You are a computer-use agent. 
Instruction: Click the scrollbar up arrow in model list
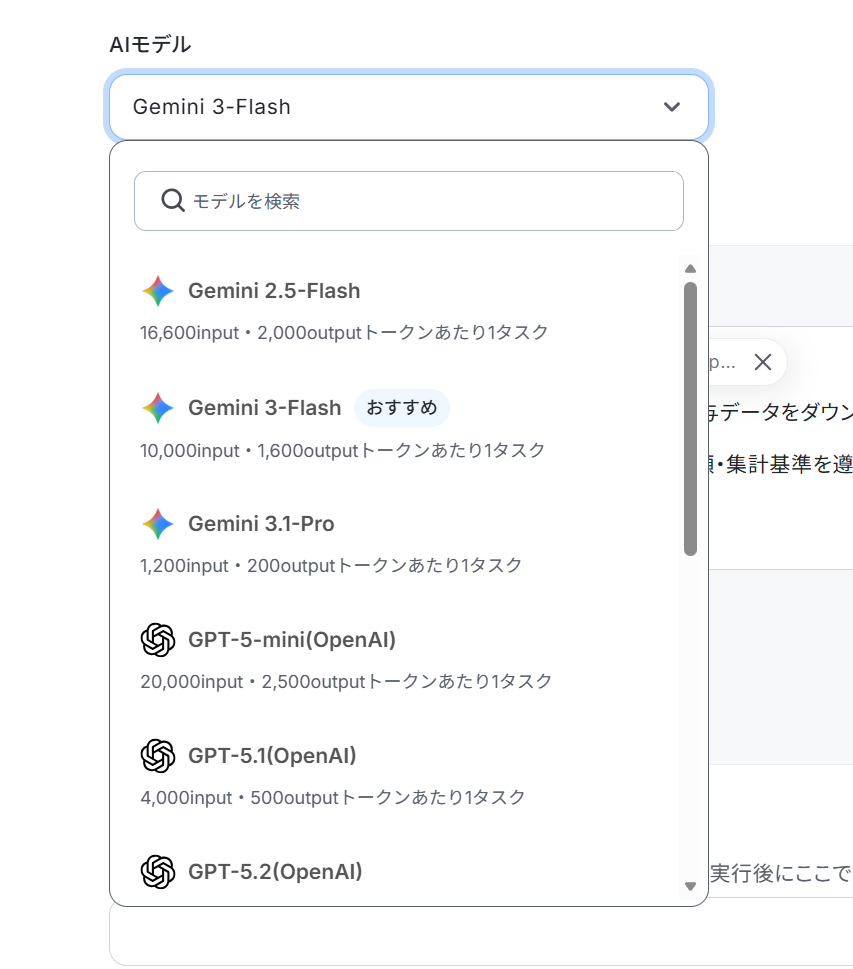pyautogui.click(x=690, y=269)
